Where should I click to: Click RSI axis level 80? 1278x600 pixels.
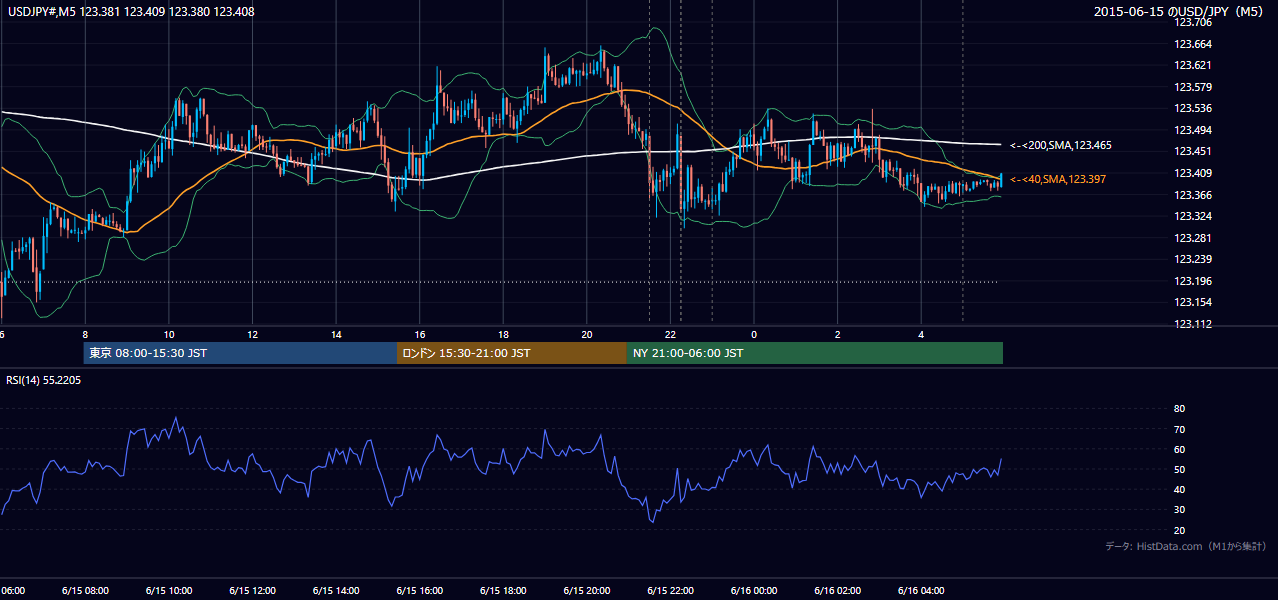1179,409
